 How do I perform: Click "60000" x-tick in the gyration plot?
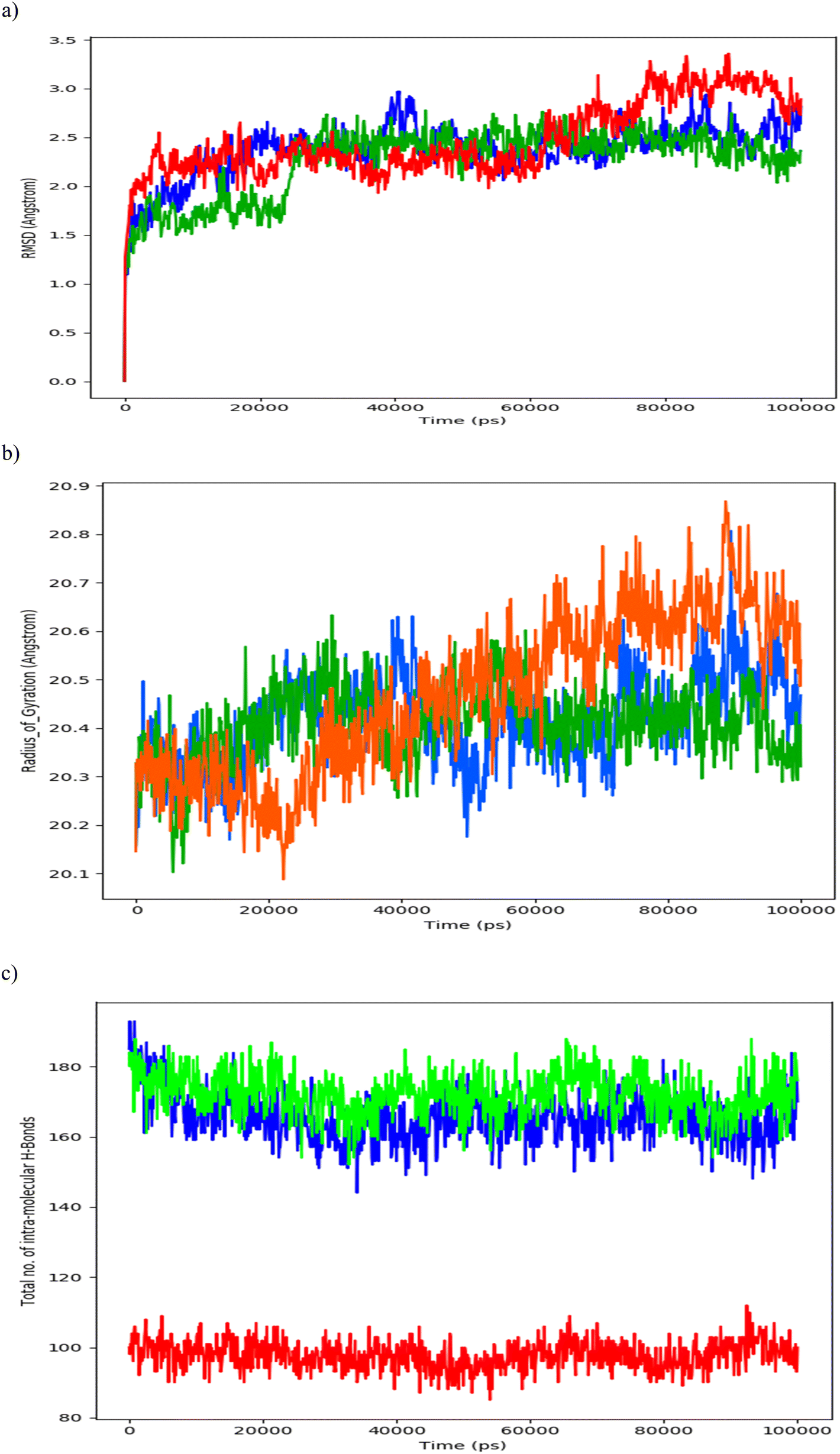tap(535, 910)
